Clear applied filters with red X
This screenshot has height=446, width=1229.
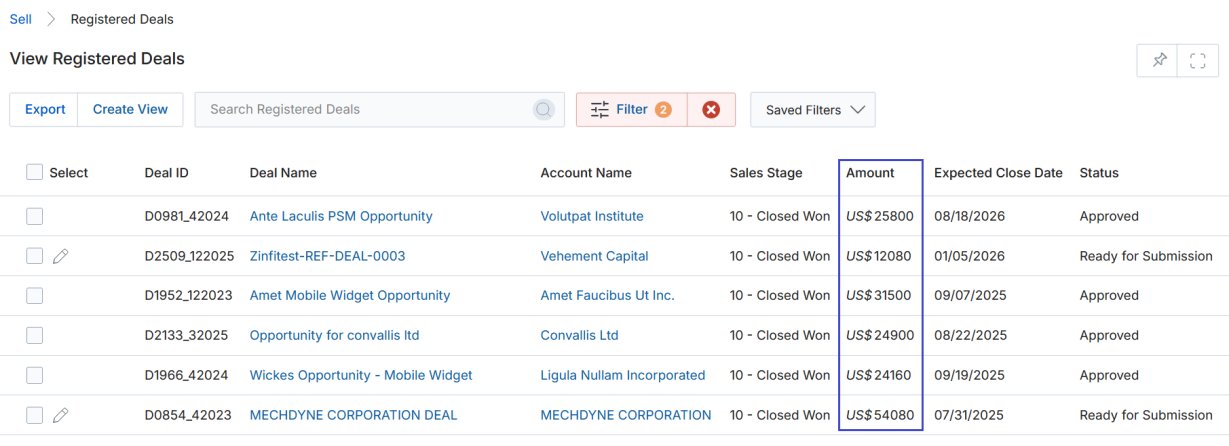coord(711,110)
